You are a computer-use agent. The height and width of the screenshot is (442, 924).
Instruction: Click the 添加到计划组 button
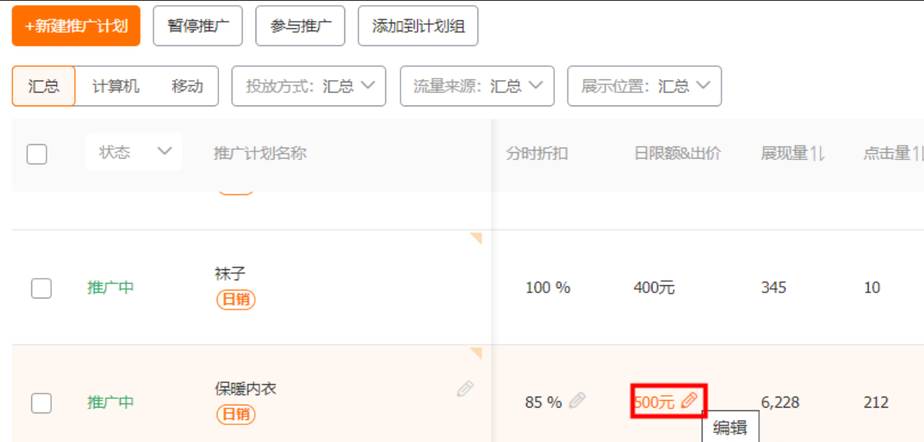click(418, 26)
